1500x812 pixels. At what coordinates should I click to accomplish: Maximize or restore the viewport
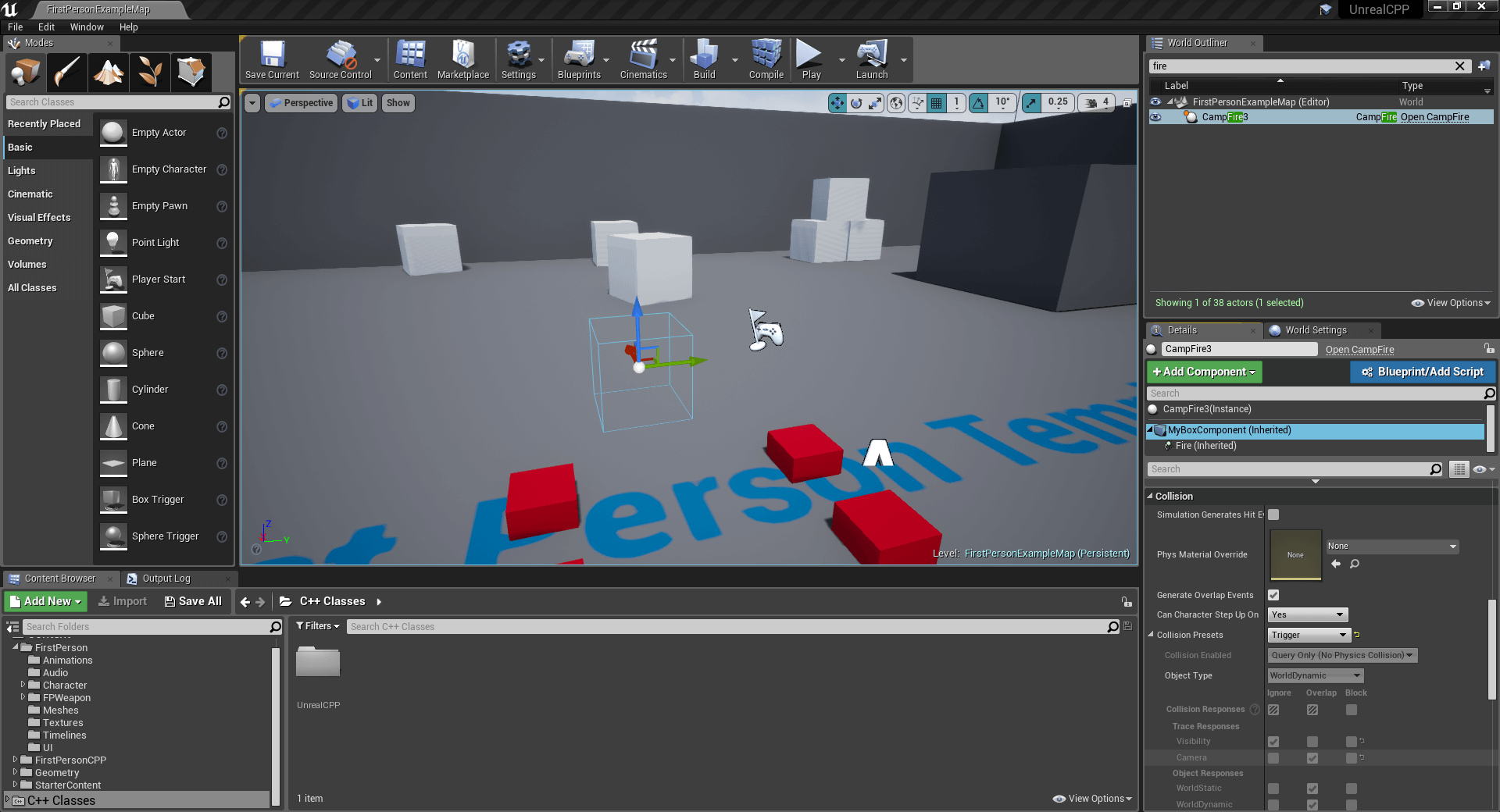[1127, 103]
